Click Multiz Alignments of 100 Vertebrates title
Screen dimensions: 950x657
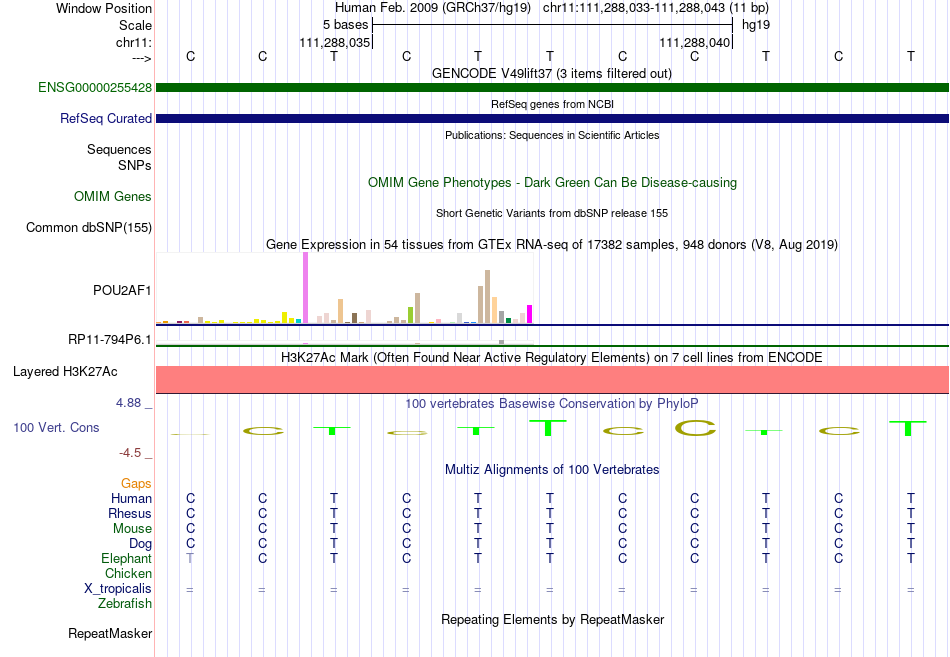[552, 469]
